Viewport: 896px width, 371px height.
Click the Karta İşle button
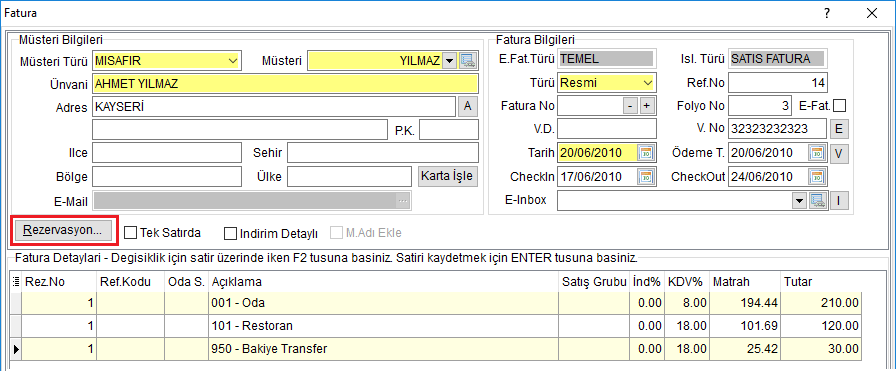click(448, 176)
